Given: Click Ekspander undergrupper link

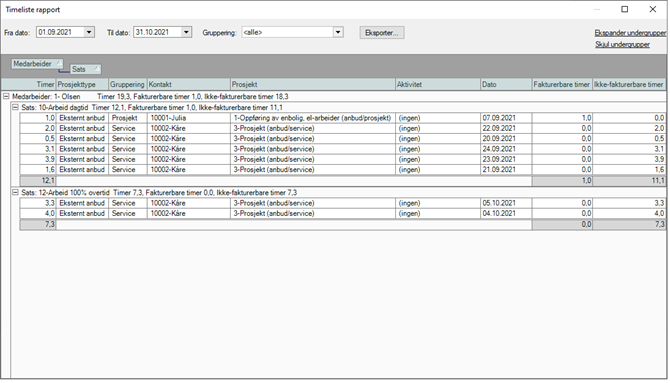Looking at the screenshot, I should [x=630, y=33].
